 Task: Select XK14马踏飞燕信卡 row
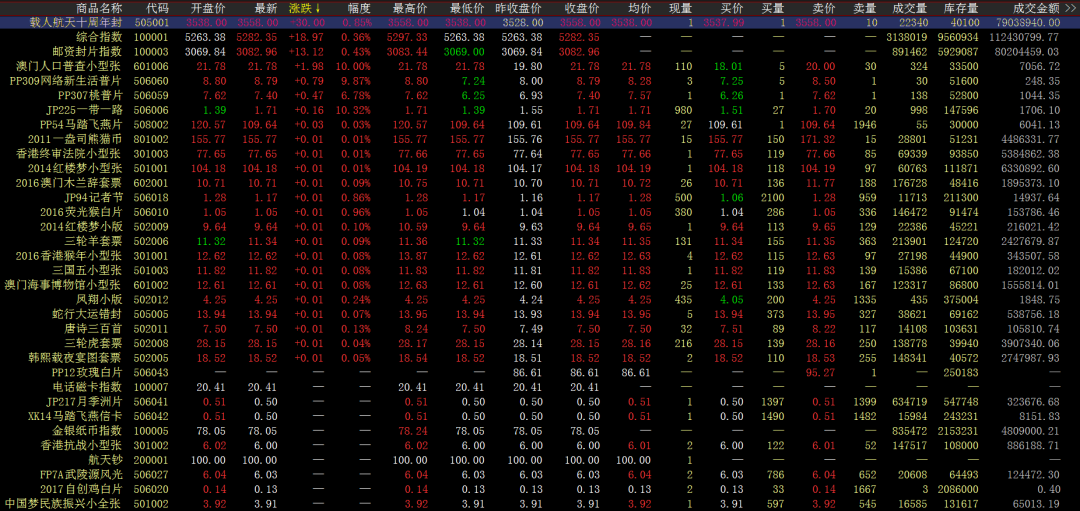(540, 417)
